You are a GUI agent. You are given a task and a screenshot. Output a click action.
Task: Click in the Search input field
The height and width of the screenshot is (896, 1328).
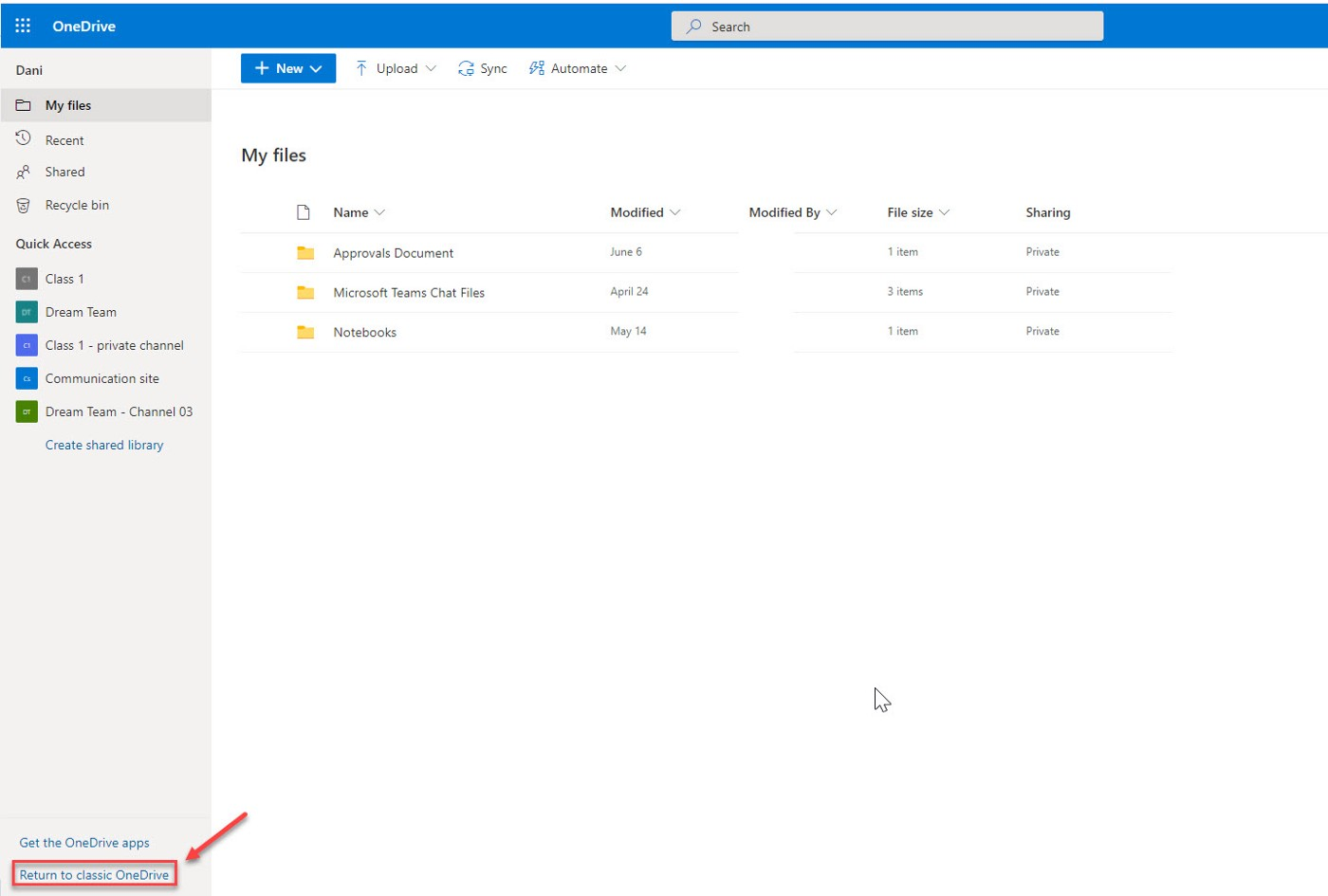point(887,27)
